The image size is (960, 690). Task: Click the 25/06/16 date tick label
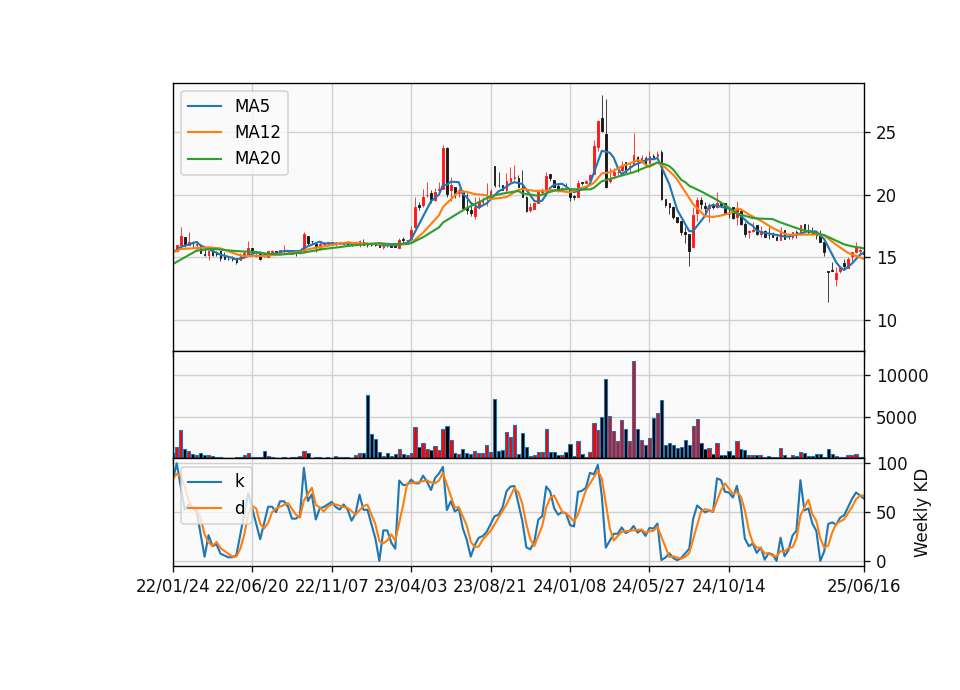pyautogui.click(x=864, y=587)
